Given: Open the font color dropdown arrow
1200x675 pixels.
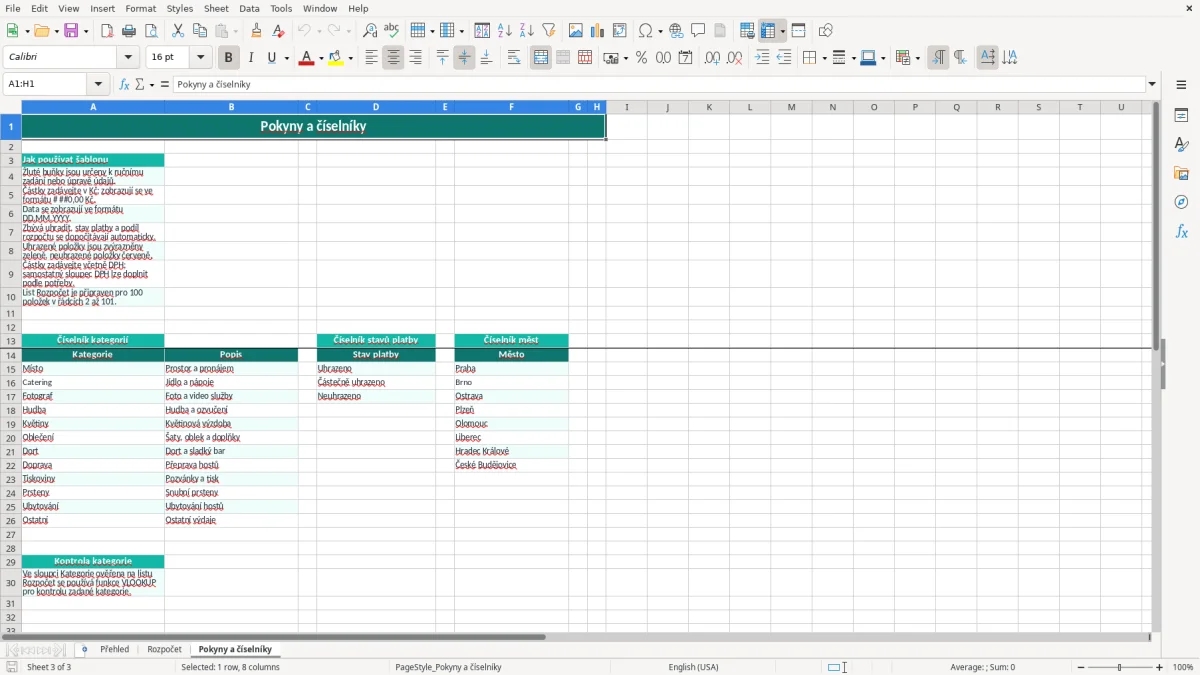Looking at the screenshot, I should [x=320, y=58].
